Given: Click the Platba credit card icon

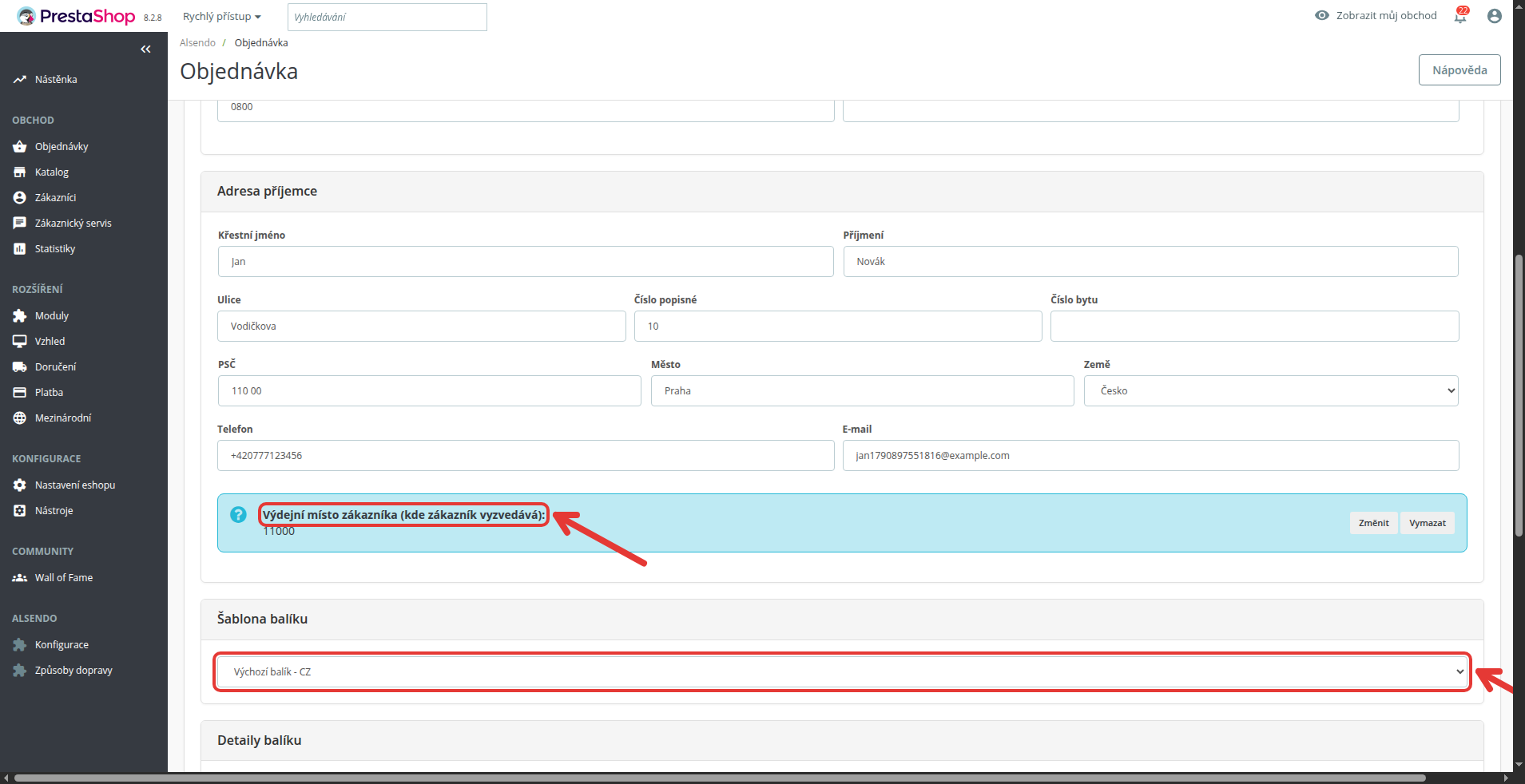Looking at the screenshot, I should click(x=20, y=393).
